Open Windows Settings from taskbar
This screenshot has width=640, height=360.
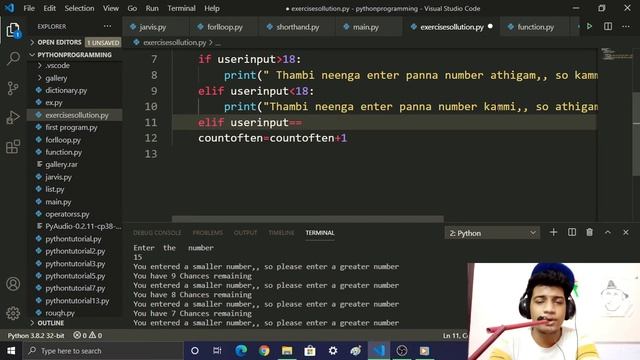pos(333,351)
